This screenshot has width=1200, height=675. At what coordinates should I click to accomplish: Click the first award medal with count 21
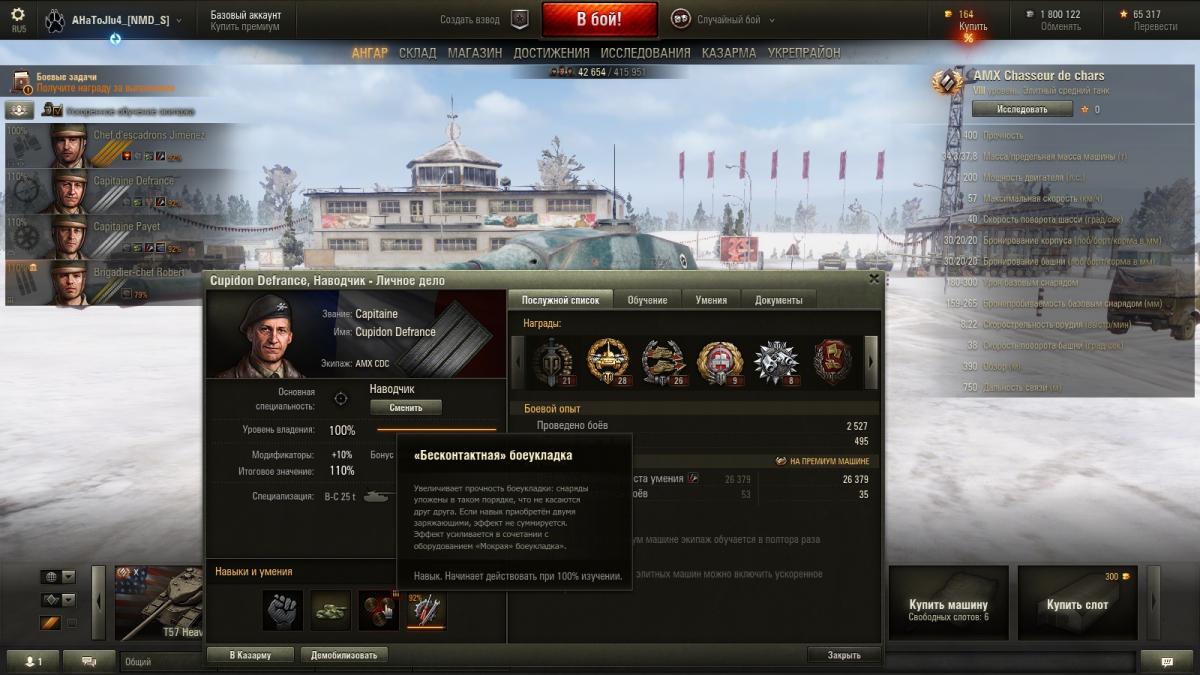552,361
